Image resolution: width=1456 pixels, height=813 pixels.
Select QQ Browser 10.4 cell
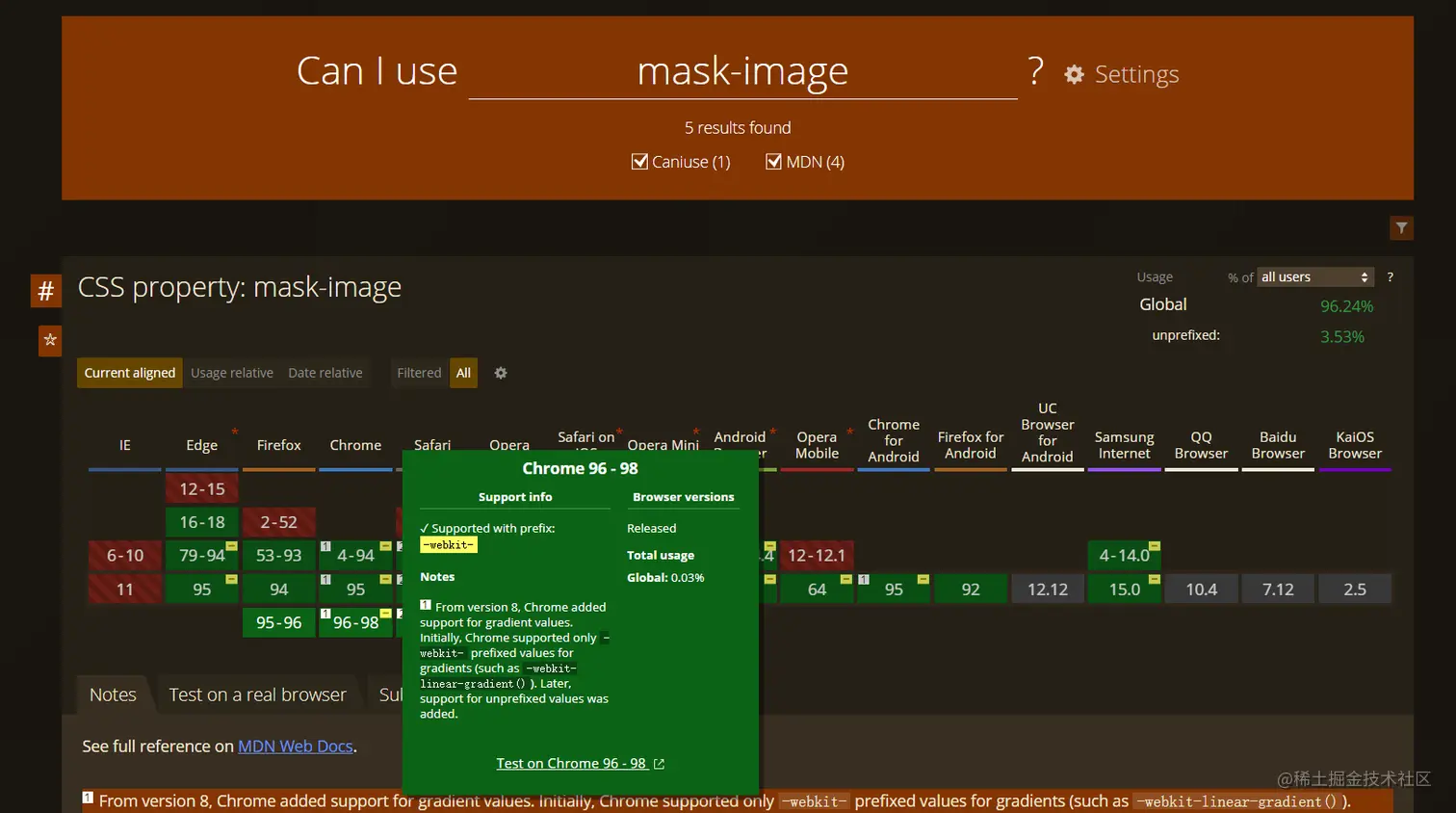tap(1202, 590)
